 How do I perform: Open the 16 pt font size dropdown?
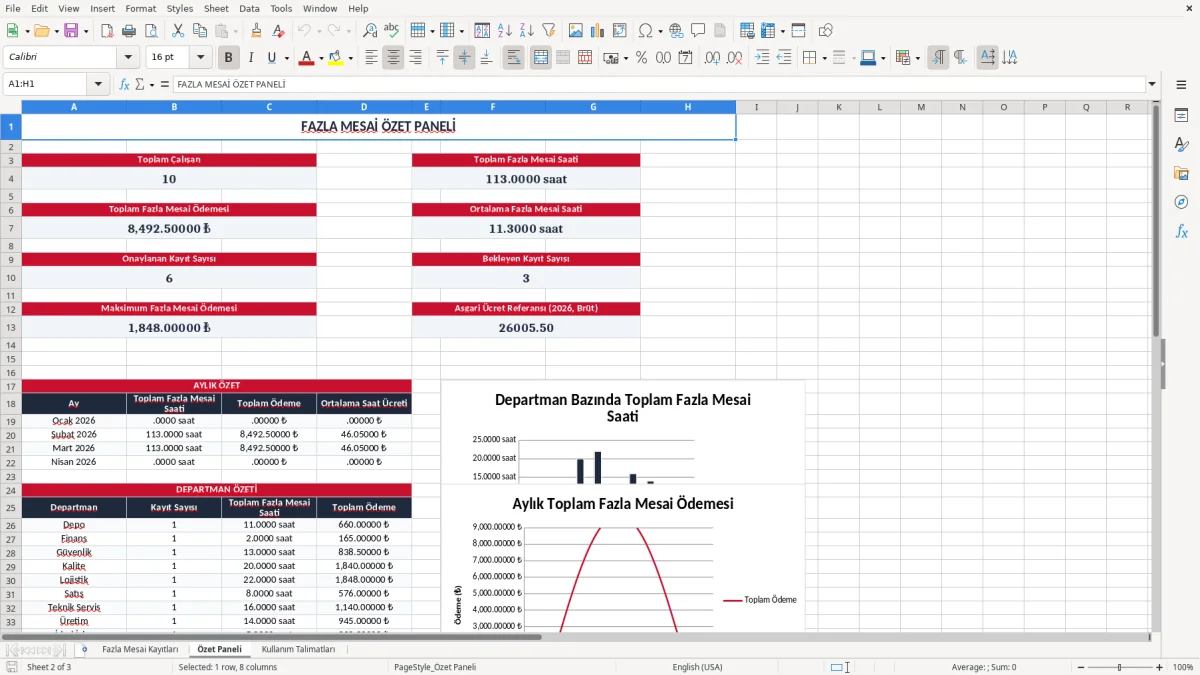(x=201, y=58)
